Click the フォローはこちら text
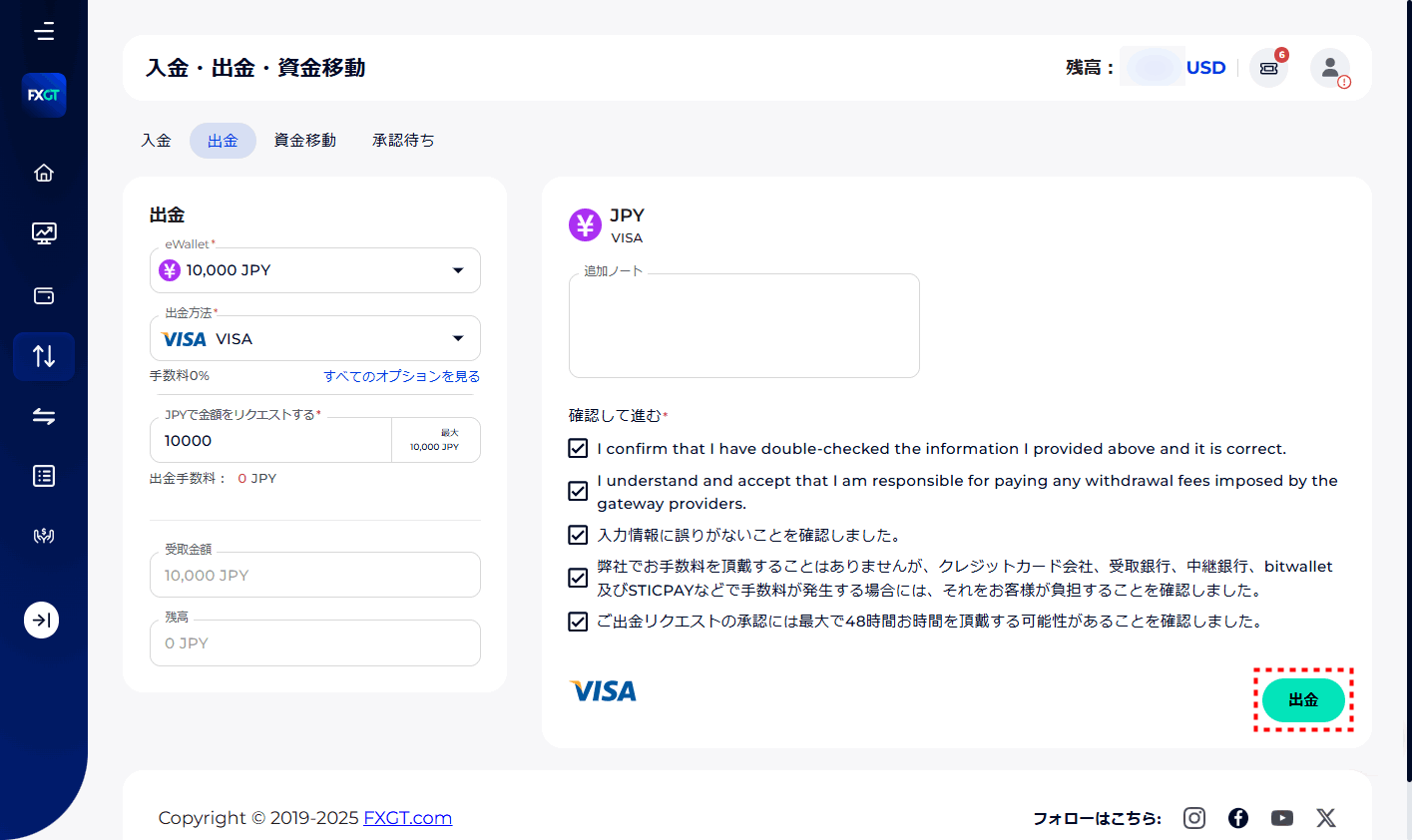Image resolution: width=1412 pixels, height=840 pixels. (x=1097, y=818)
